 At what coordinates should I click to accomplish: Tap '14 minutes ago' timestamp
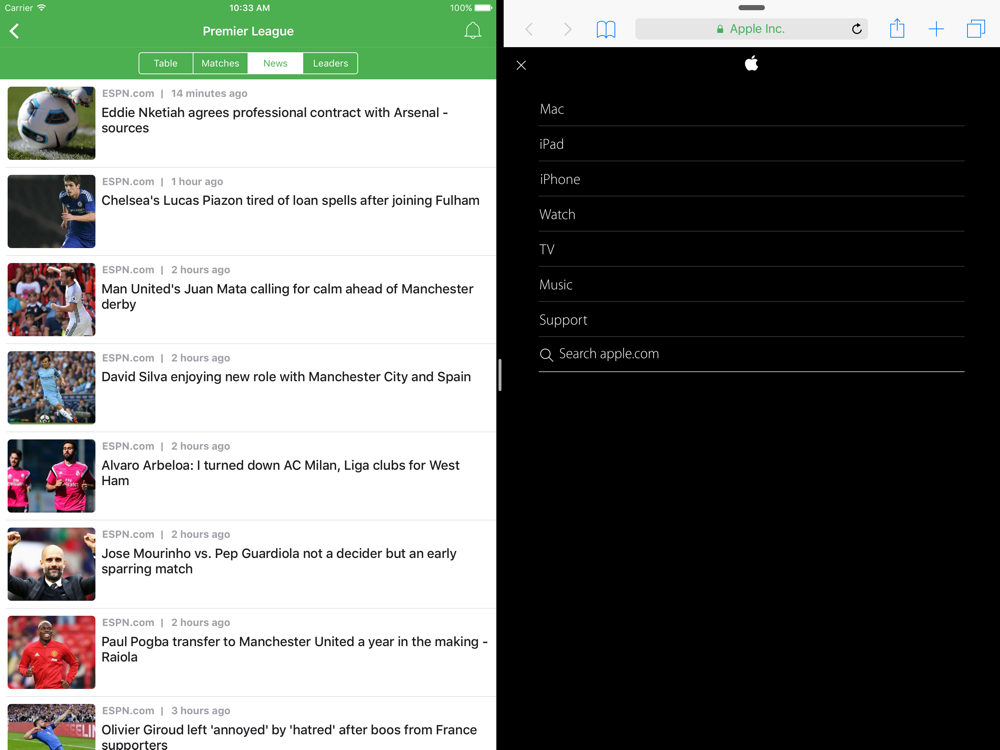click(209, 93)
